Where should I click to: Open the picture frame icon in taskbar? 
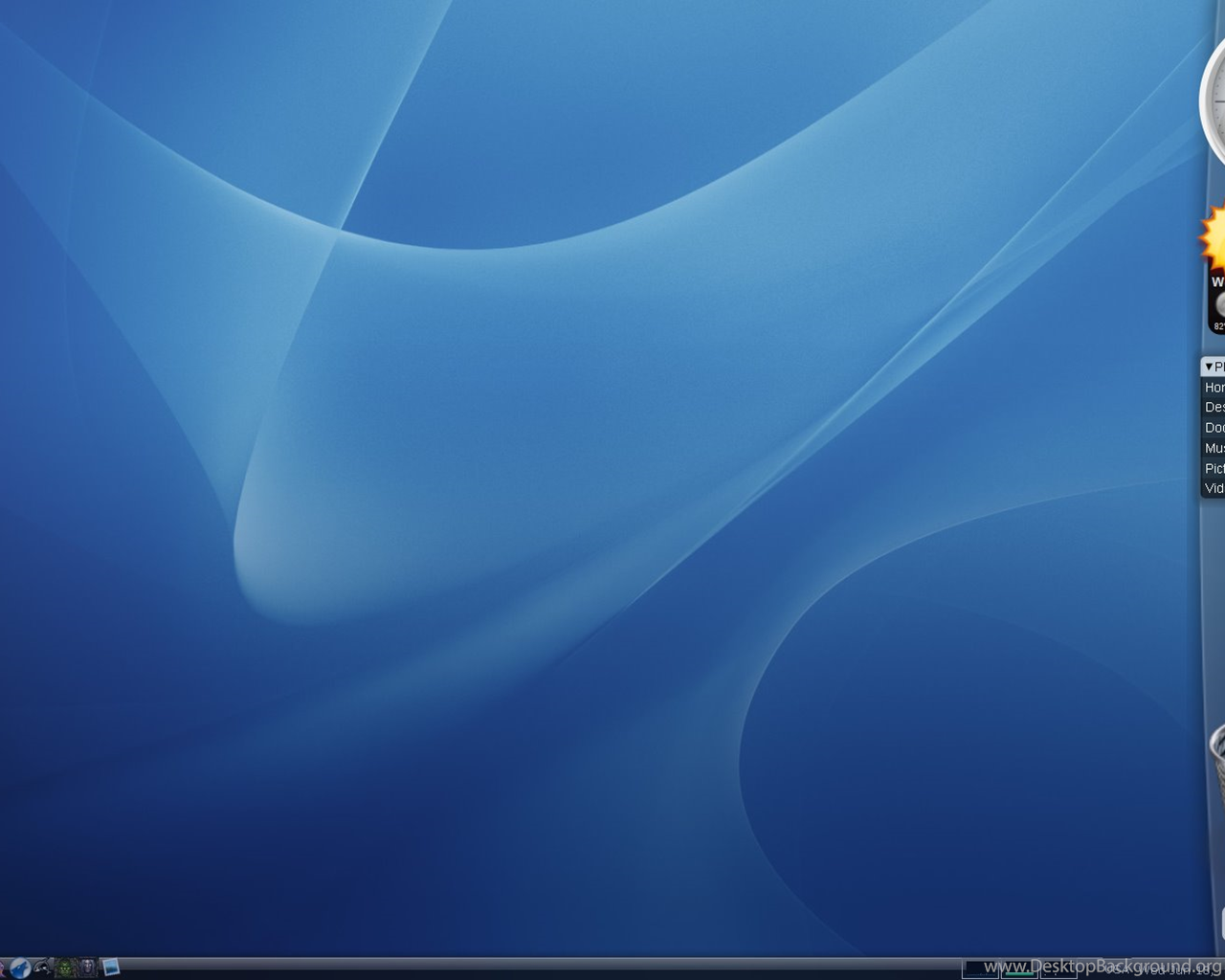tap(110, 968)
